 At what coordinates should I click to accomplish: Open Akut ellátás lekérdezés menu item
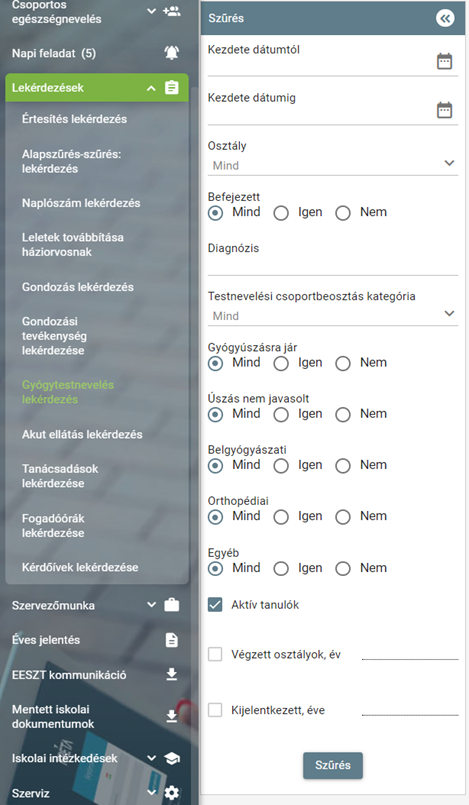point(82,434)
